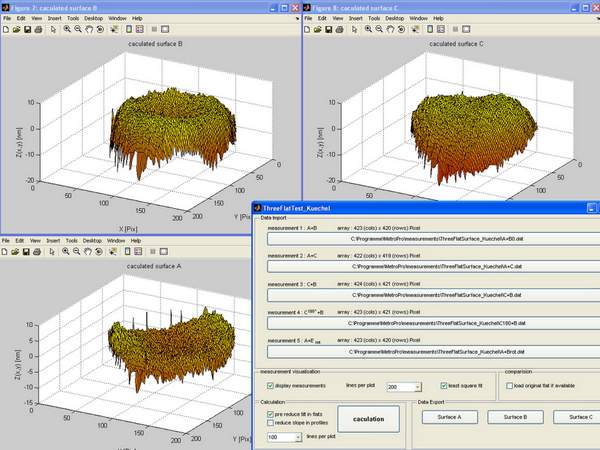Export data with Surface B button

(515, 417)
